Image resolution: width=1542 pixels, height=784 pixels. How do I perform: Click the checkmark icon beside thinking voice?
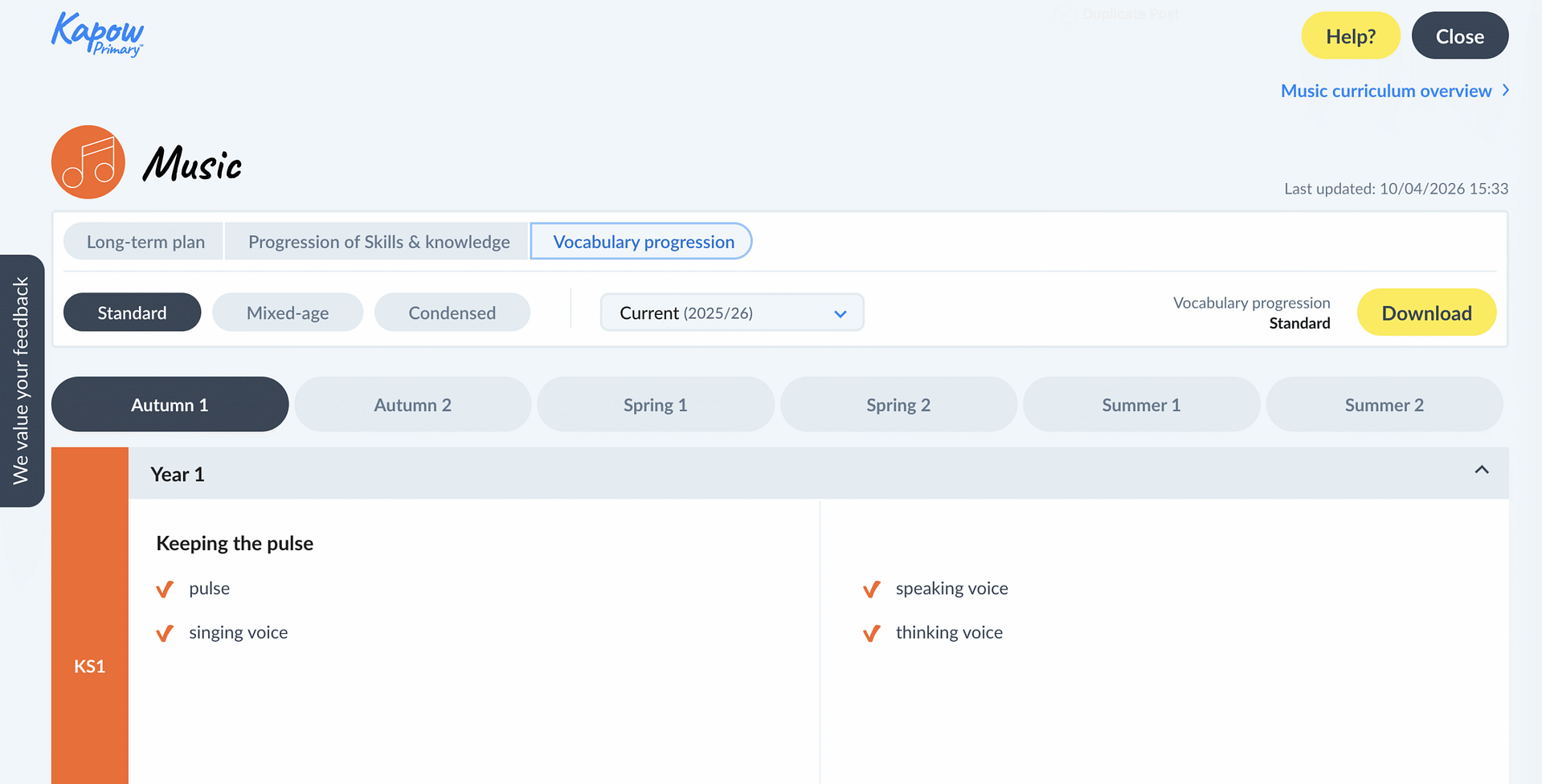coord(871,634)
